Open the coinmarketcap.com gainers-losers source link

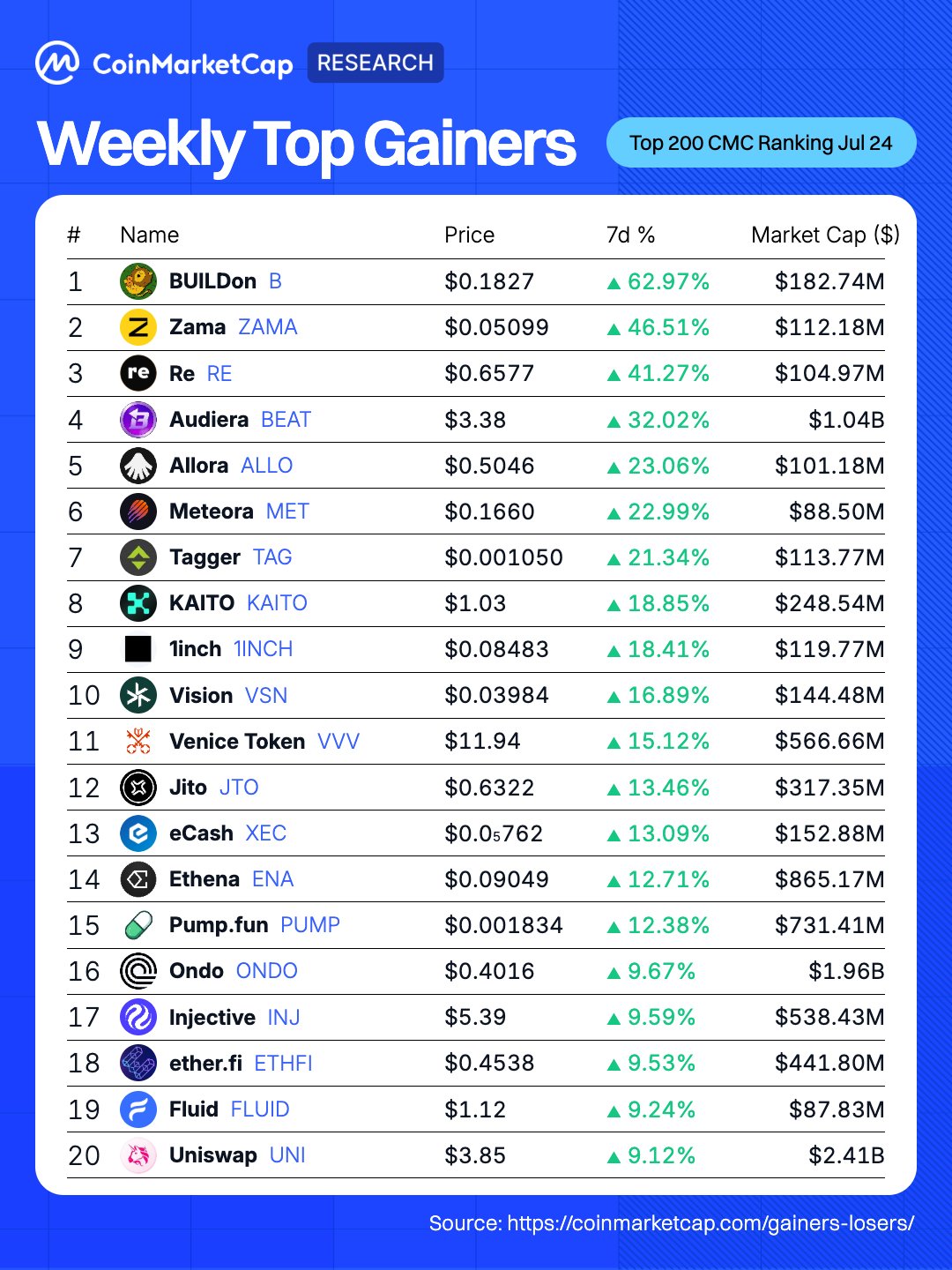[672, 1223]
